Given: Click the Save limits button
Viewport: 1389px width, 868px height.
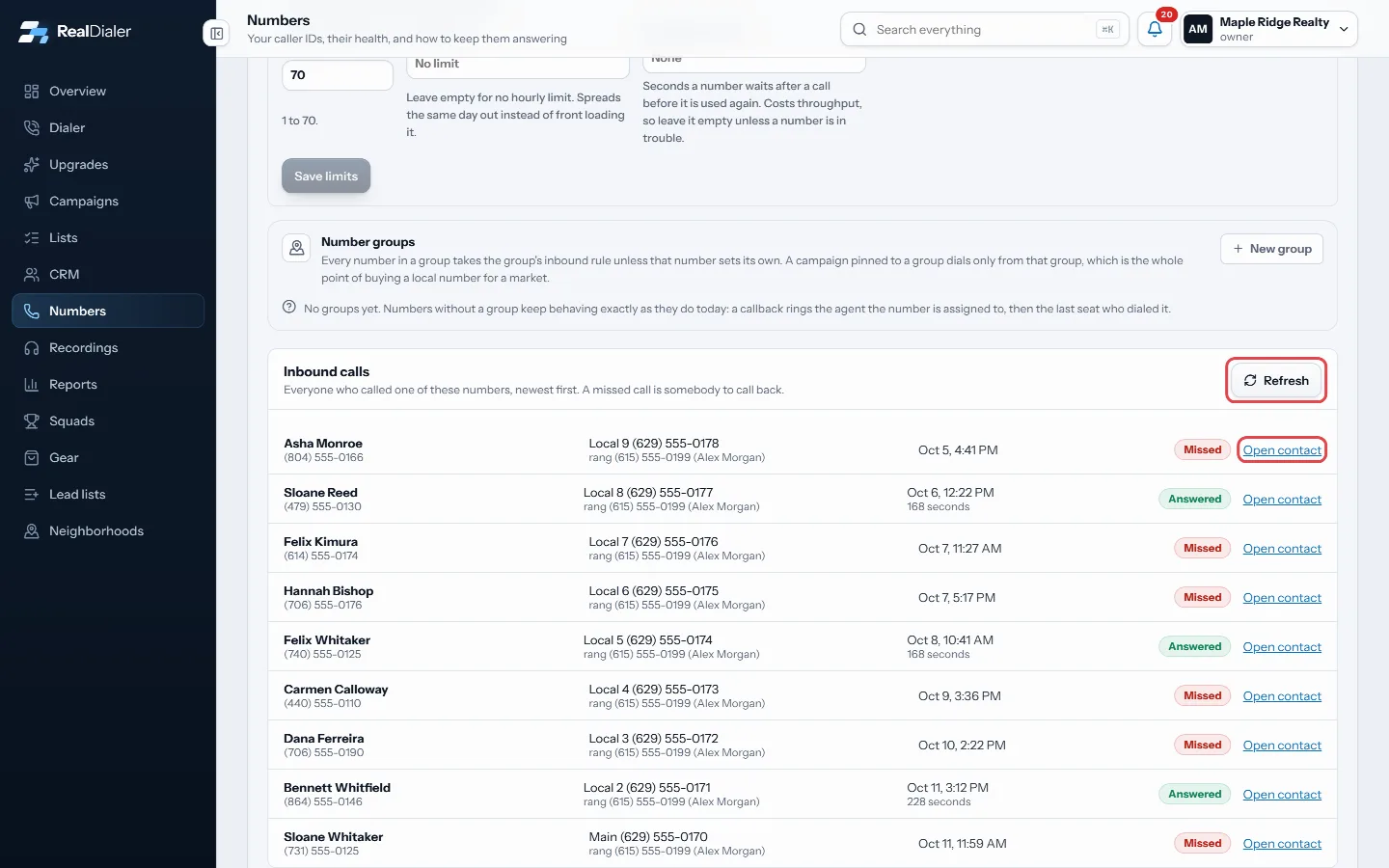Looking at the screenshot, I should point(326,176).
